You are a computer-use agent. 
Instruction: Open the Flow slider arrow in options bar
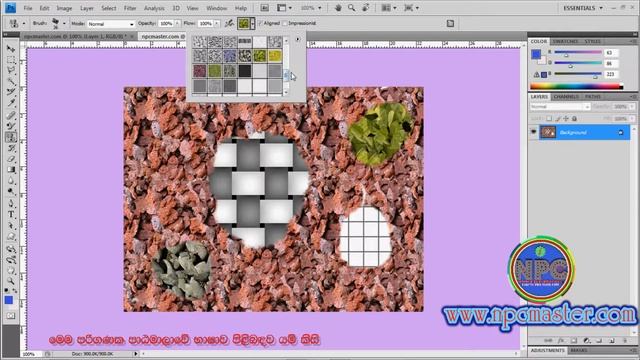[x=217, y=24]
